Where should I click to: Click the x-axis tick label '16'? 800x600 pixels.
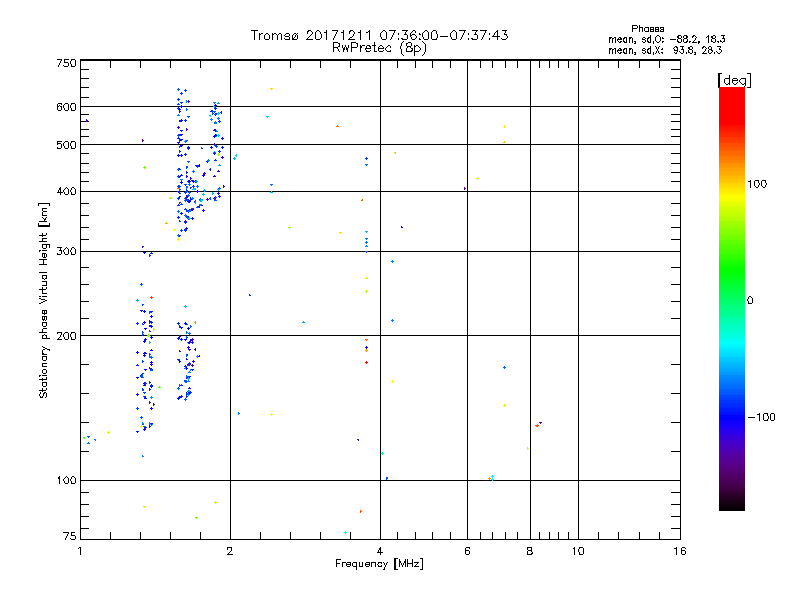tap(680, 551)
